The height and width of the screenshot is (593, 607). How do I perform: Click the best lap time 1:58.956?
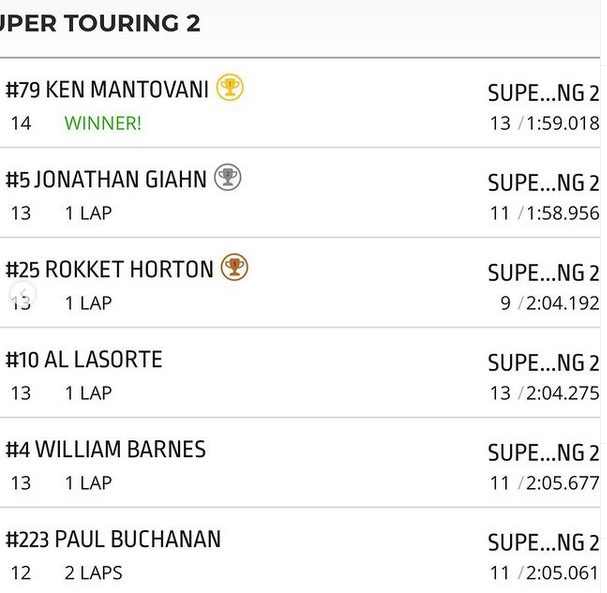[x=562, y=213]
